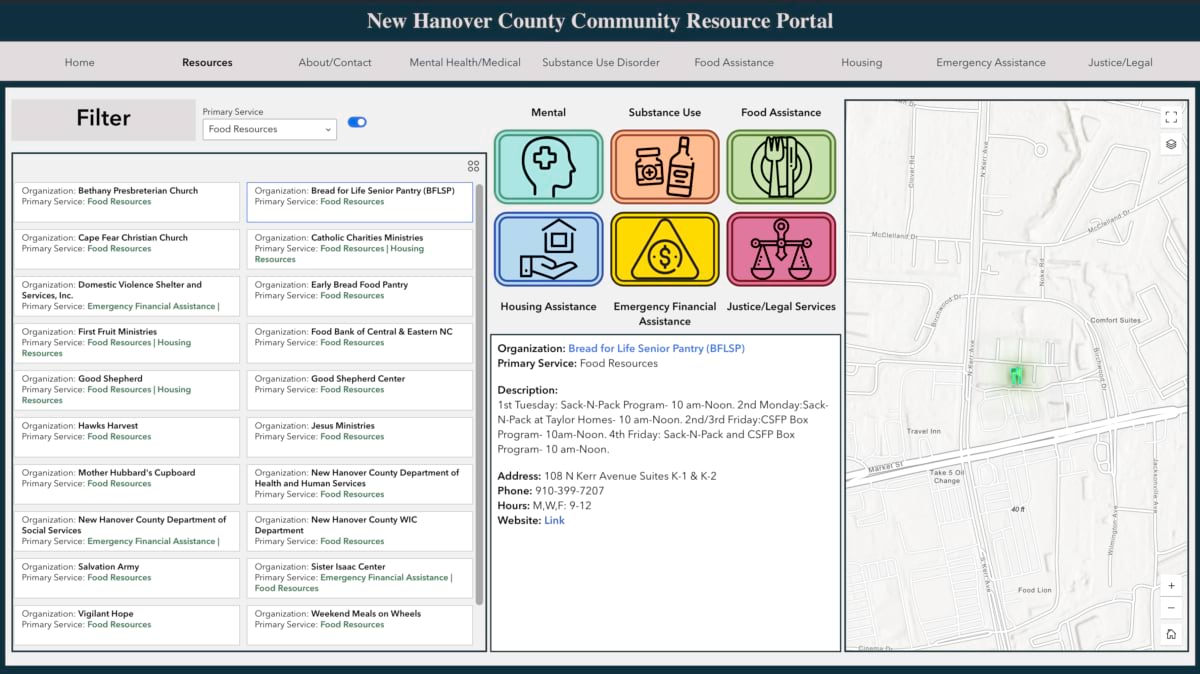Select Catholic Charities Ministries card
The width and height of the screenshot is (1200, 674).
[x=360, y=249]
